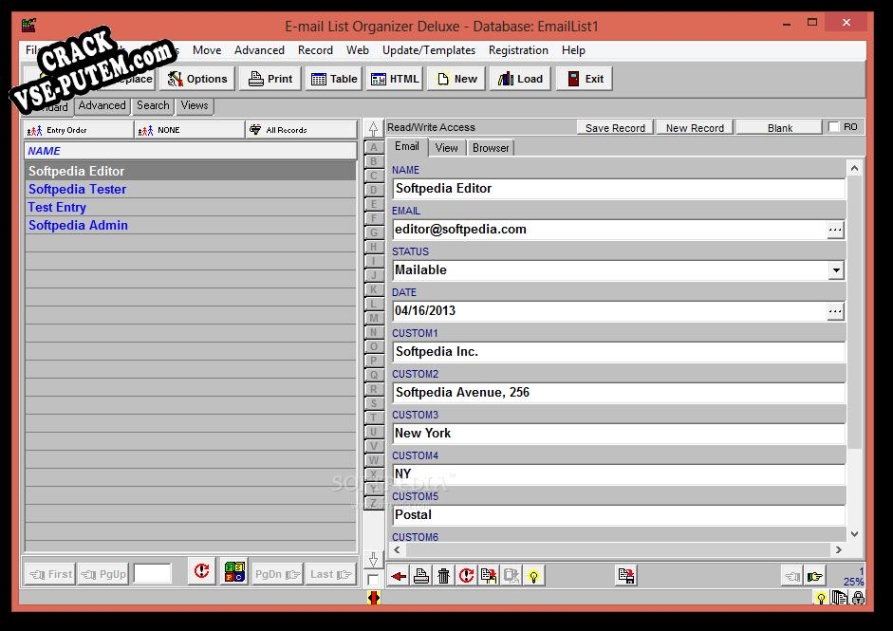Switch to the View tab in record panel

pyautogui.click(x=446, y=148)
